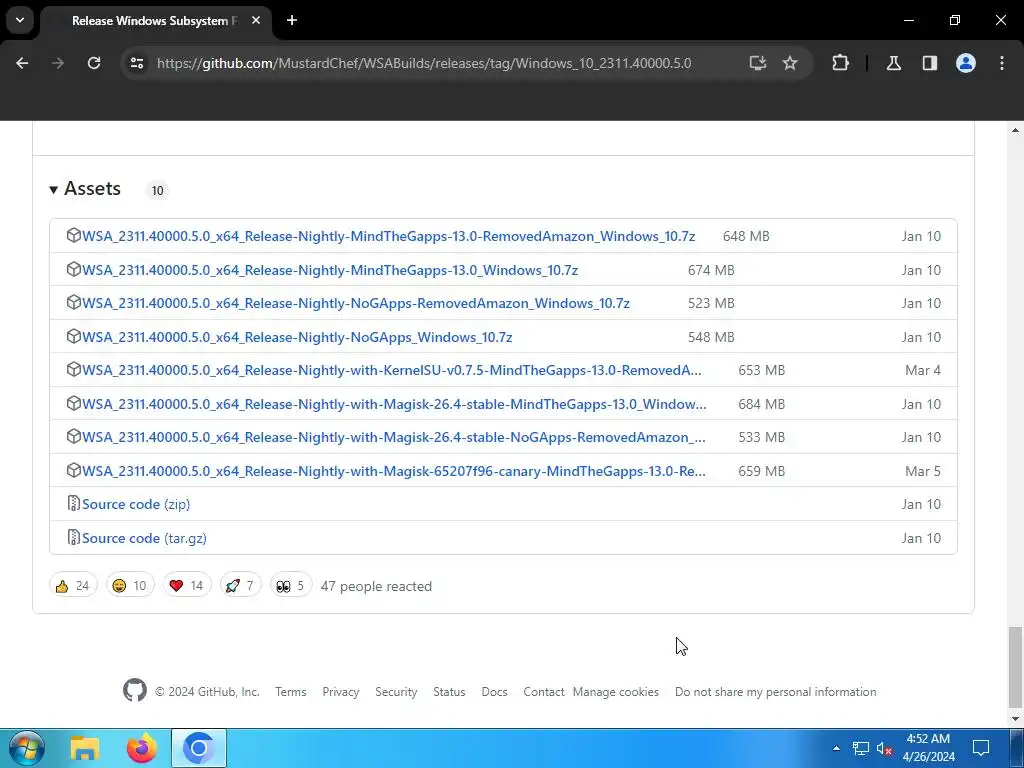The height and width of the screenshot is (768, 1024).
Task: Download Nightly-MindTheGapps-13.0_Windows_10.7z asset
Action: pos(330,270)
